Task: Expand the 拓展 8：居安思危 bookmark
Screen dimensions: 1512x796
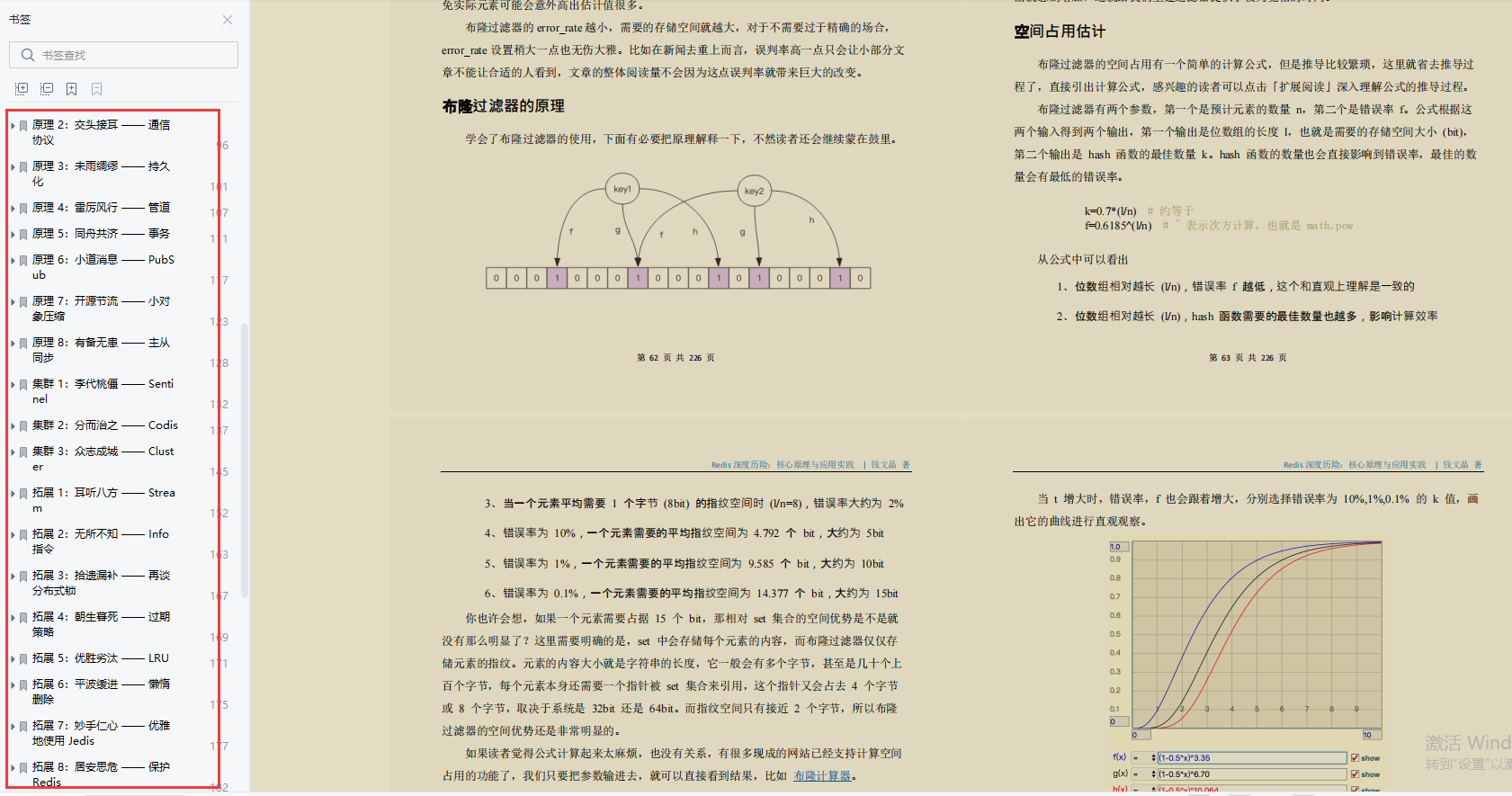Action: [x=13, y=768]
